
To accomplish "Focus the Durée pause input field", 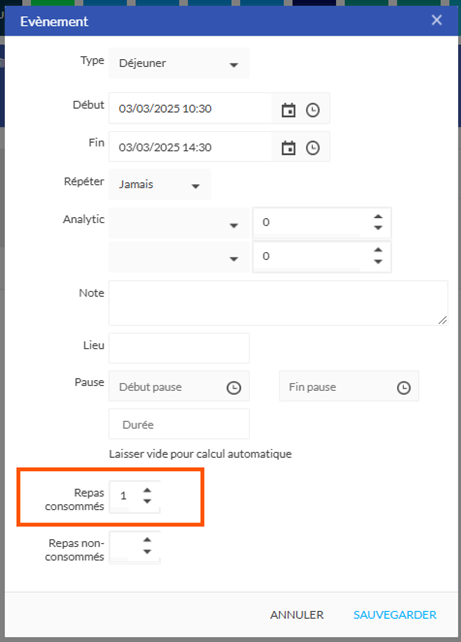I will pyautogui.click(x=179, y=424).
